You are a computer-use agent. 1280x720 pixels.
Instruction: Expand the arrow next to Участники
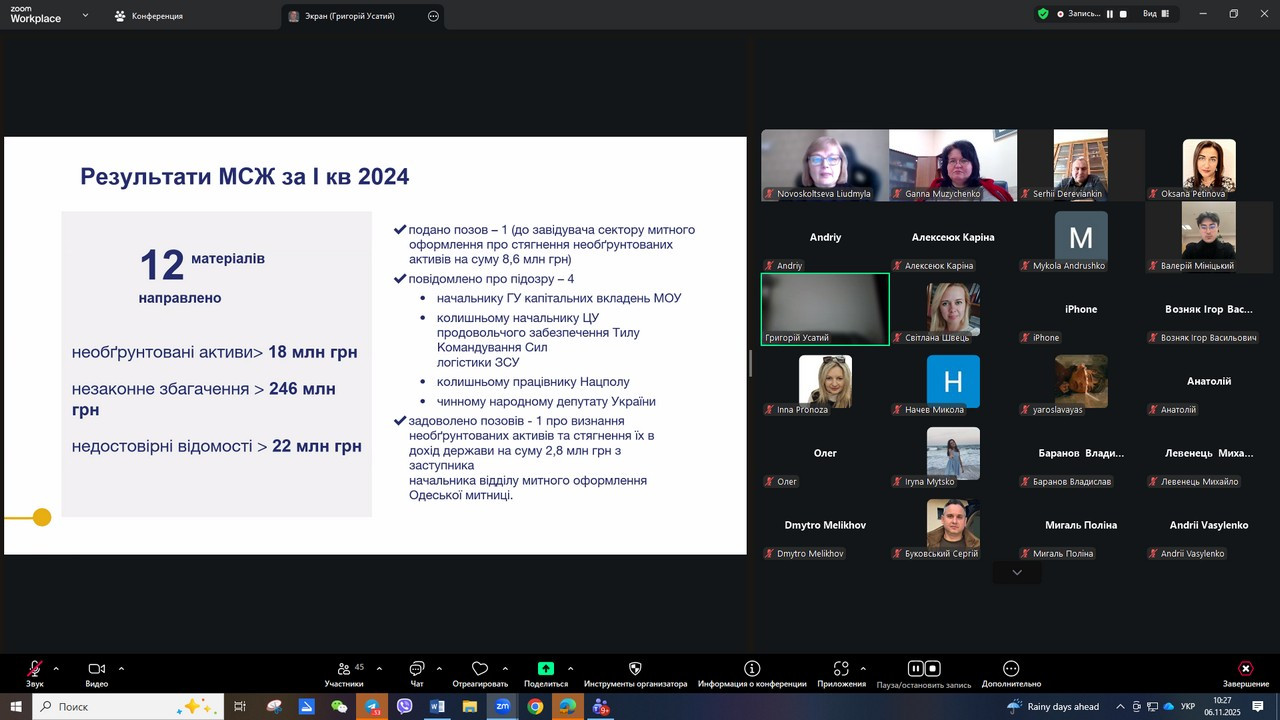(x=379, y=669)
